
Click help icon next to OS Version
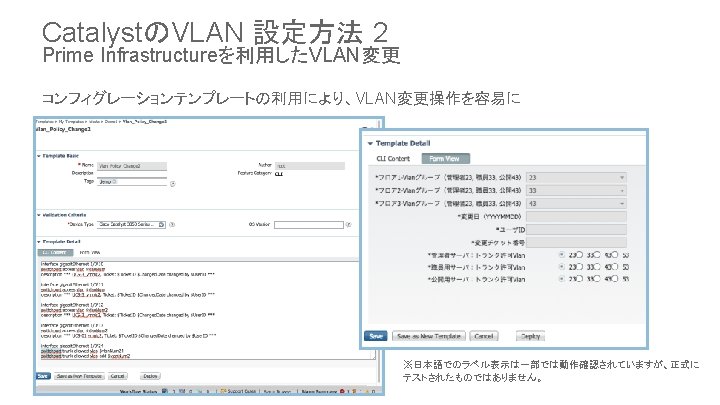349,225
